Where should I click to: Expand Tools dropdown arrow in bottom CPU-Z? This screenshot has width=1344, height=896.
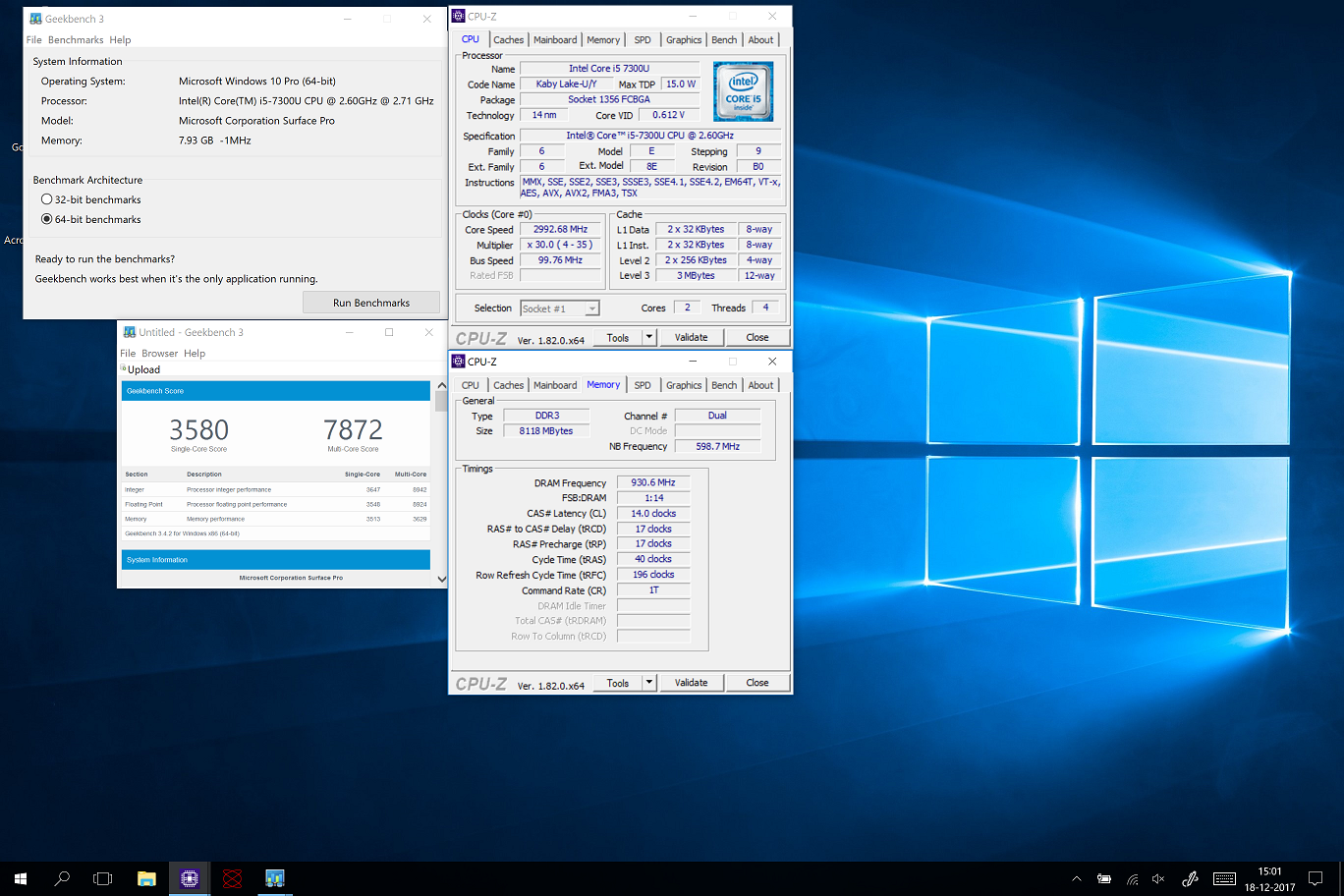click(x=649, y=683)
